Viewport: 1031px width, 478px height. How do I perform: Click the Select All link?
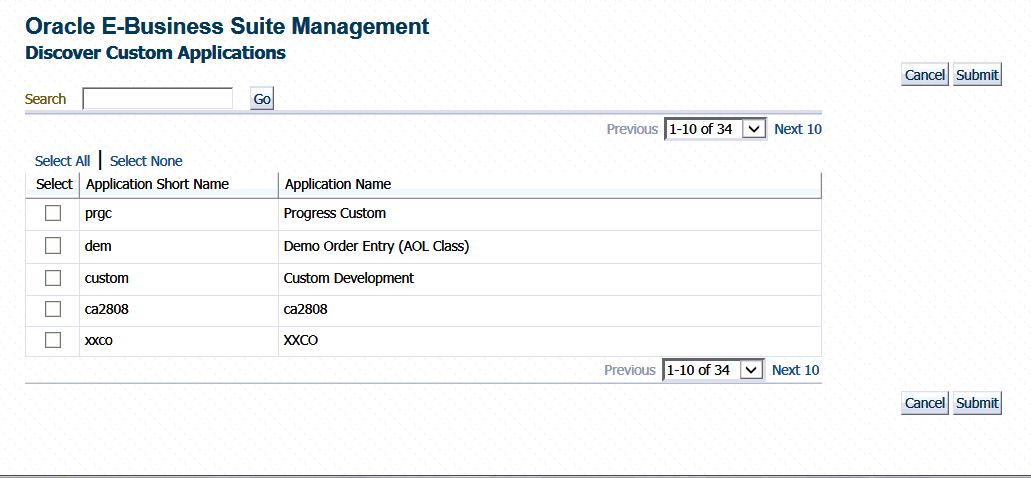(x=62, y=161)
